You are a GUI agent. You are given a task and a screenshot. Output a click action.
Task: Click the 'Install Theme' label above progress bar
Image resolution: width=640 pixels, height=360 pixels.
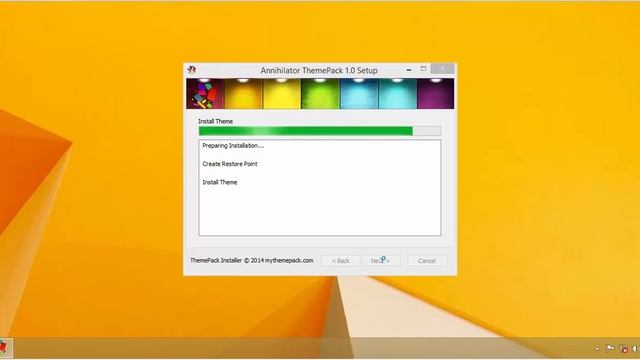(216, 121)
